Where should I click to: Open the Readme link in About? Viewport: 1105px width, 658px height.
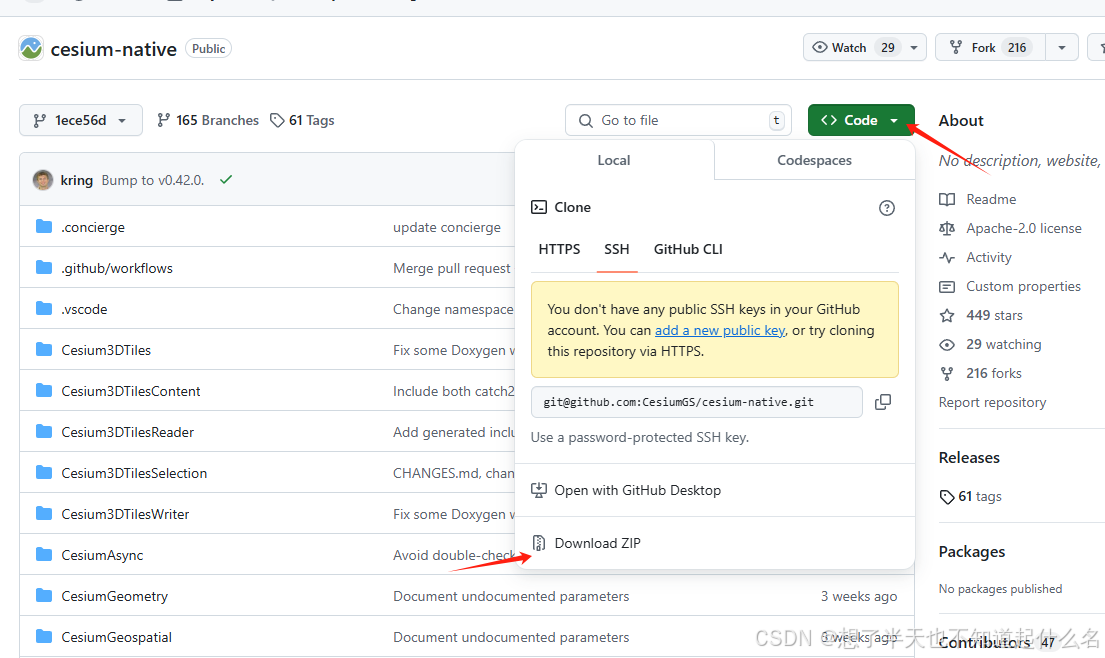(991, 199)
